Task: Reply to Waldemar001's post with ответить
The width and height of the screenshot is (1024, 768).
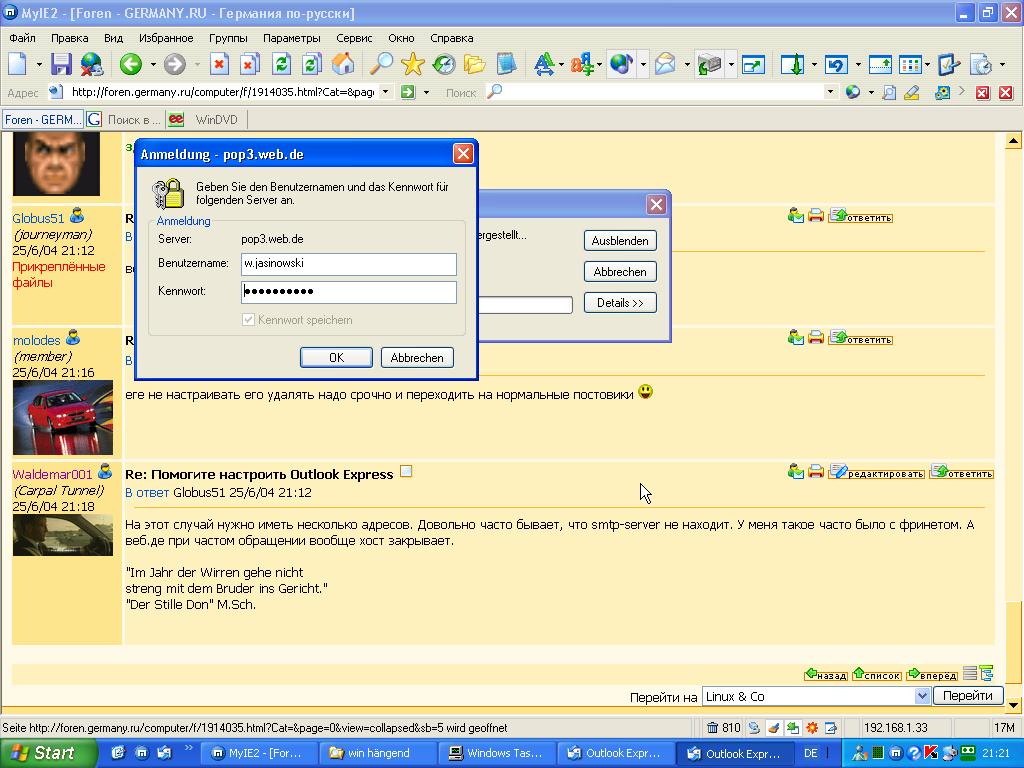Action: pos(962,472)
